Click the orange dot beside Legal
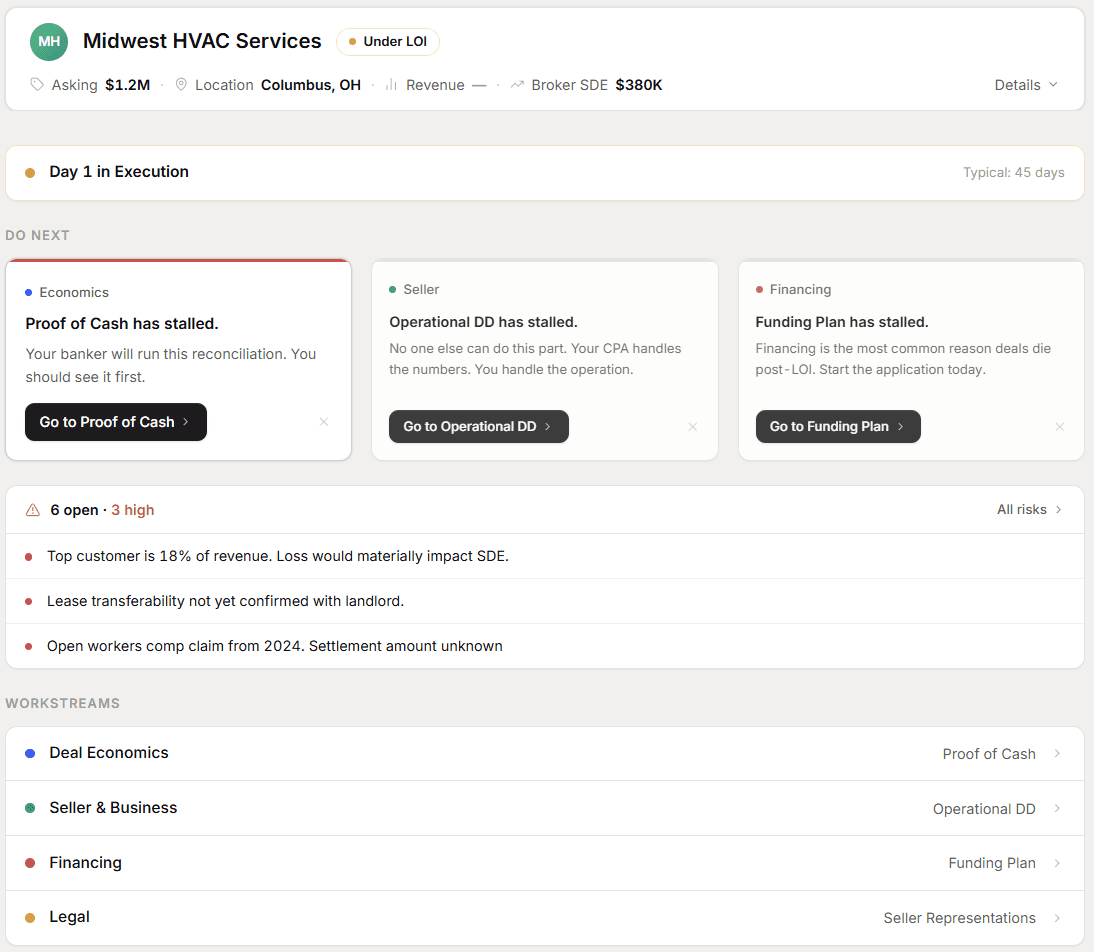 (x=30, y=918)
